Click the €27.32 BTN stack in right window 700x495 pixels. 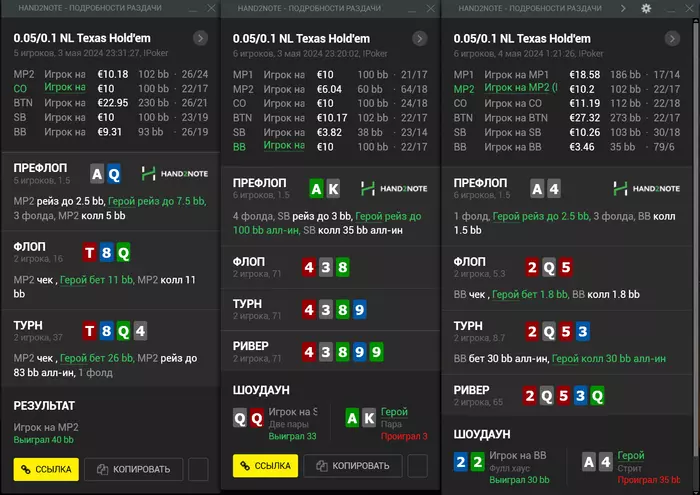(585, 118)
